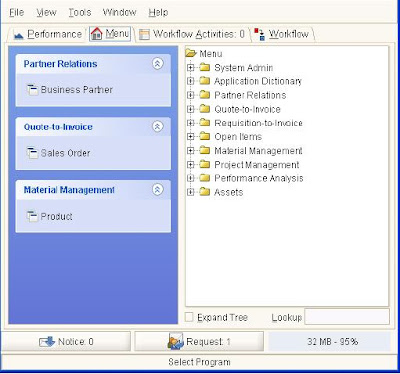Viewport: 400px width, 374px height.
Task: Expand the Quote-to-Invoice tree node
Action: 191,109
